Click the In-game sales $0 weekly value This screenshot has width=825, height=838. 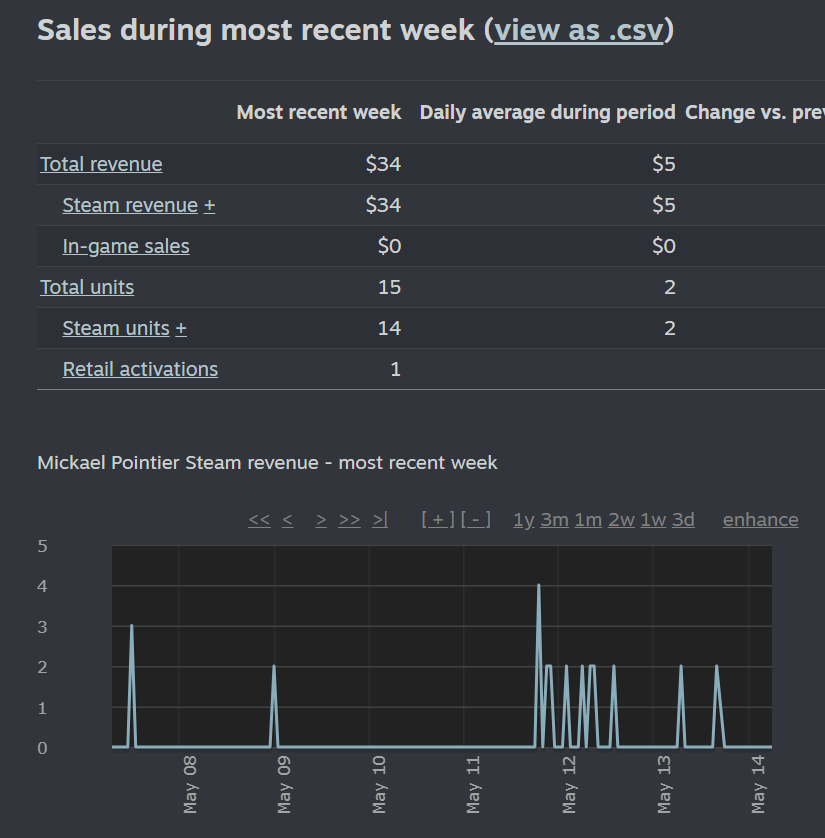tap(389, 246)
